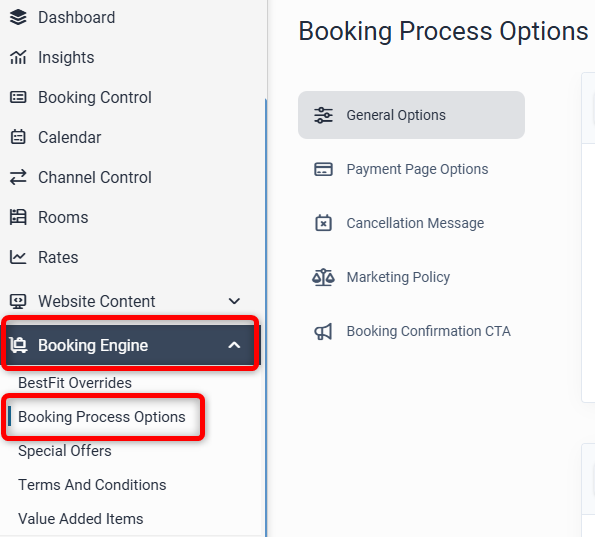The width and height of the screenshot is (595, 537).
Task: Click the Booking Confirmation CTA megaphone icon
Action: click(x=323, y=331)
